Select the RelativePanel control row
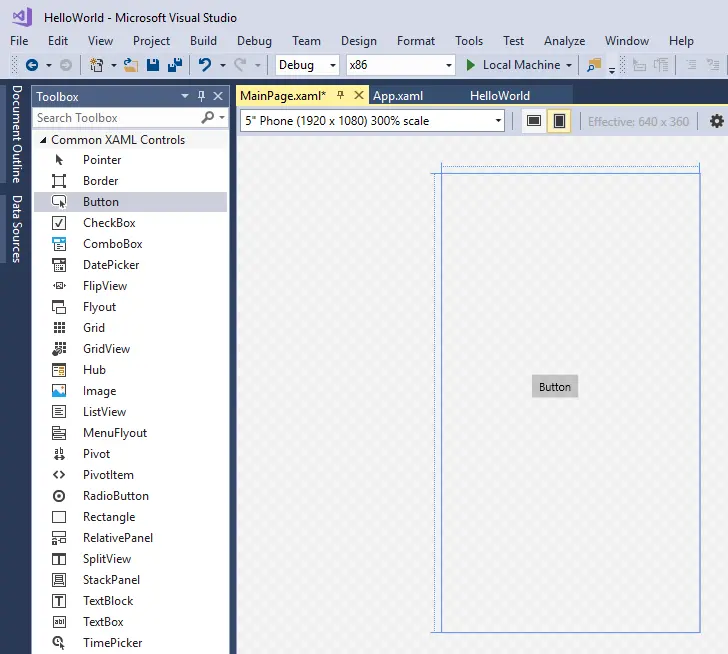The height and width of the screenshot is (654, 728). click(130, 537)
